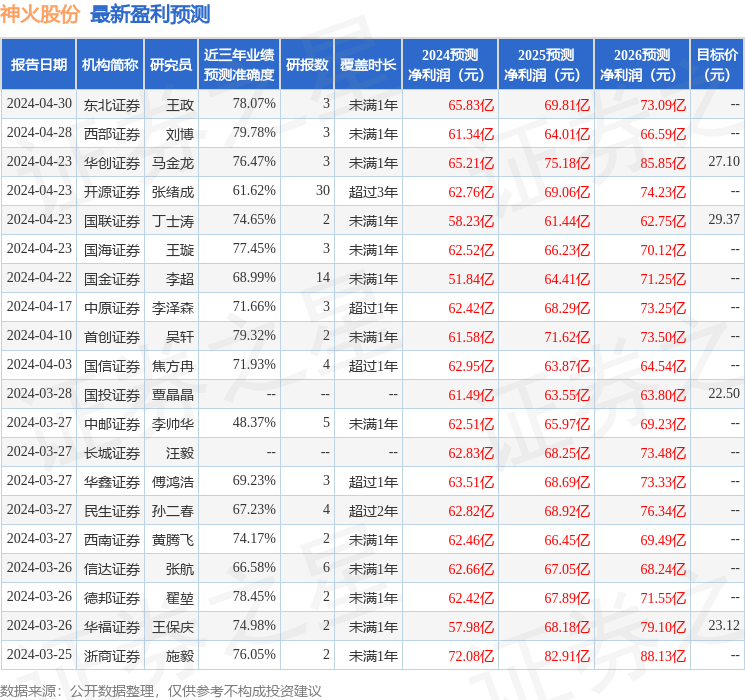Click target price 29.37
Screen dimensions: 745x700
(x=724, y=220)
